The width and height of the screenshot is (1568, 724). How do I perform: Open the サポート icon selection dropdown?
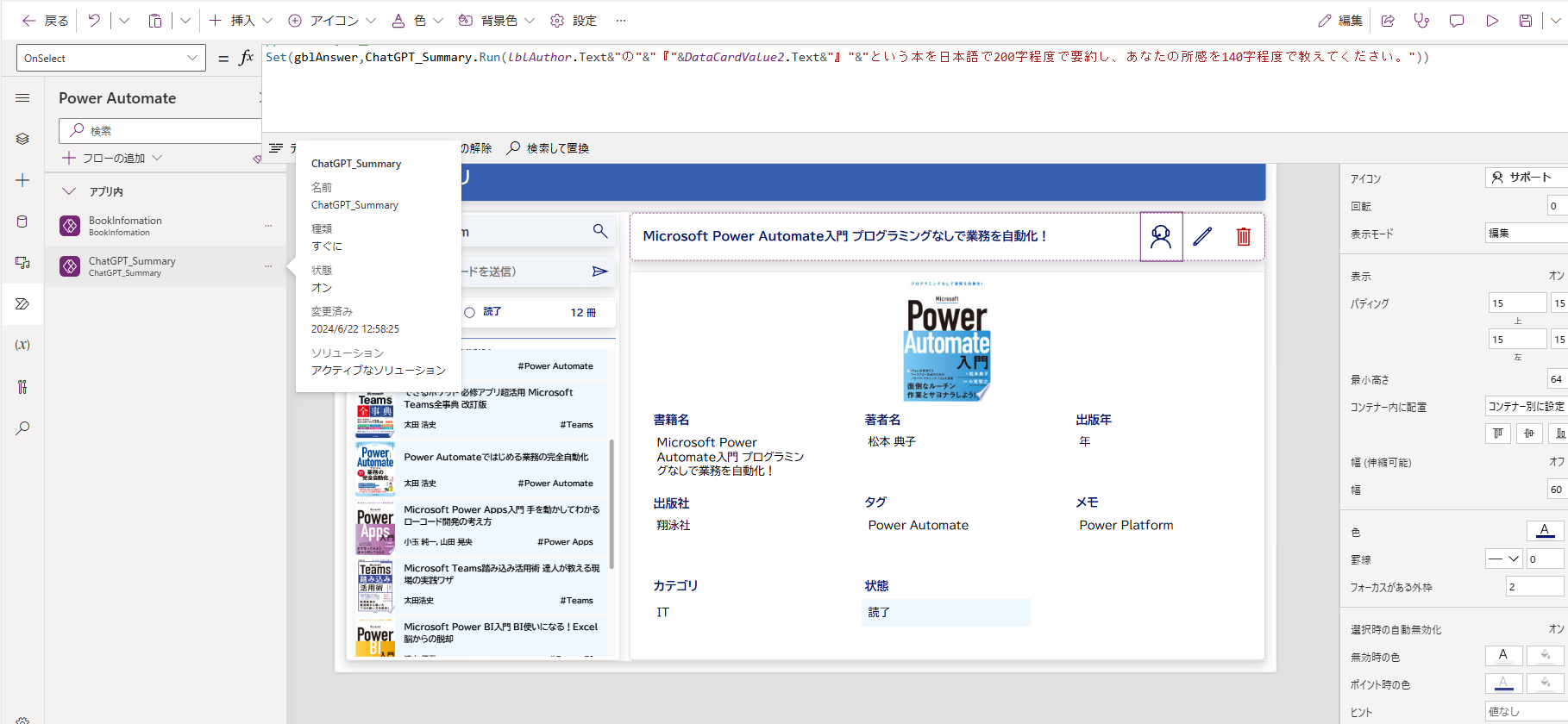coord(1526,177)
